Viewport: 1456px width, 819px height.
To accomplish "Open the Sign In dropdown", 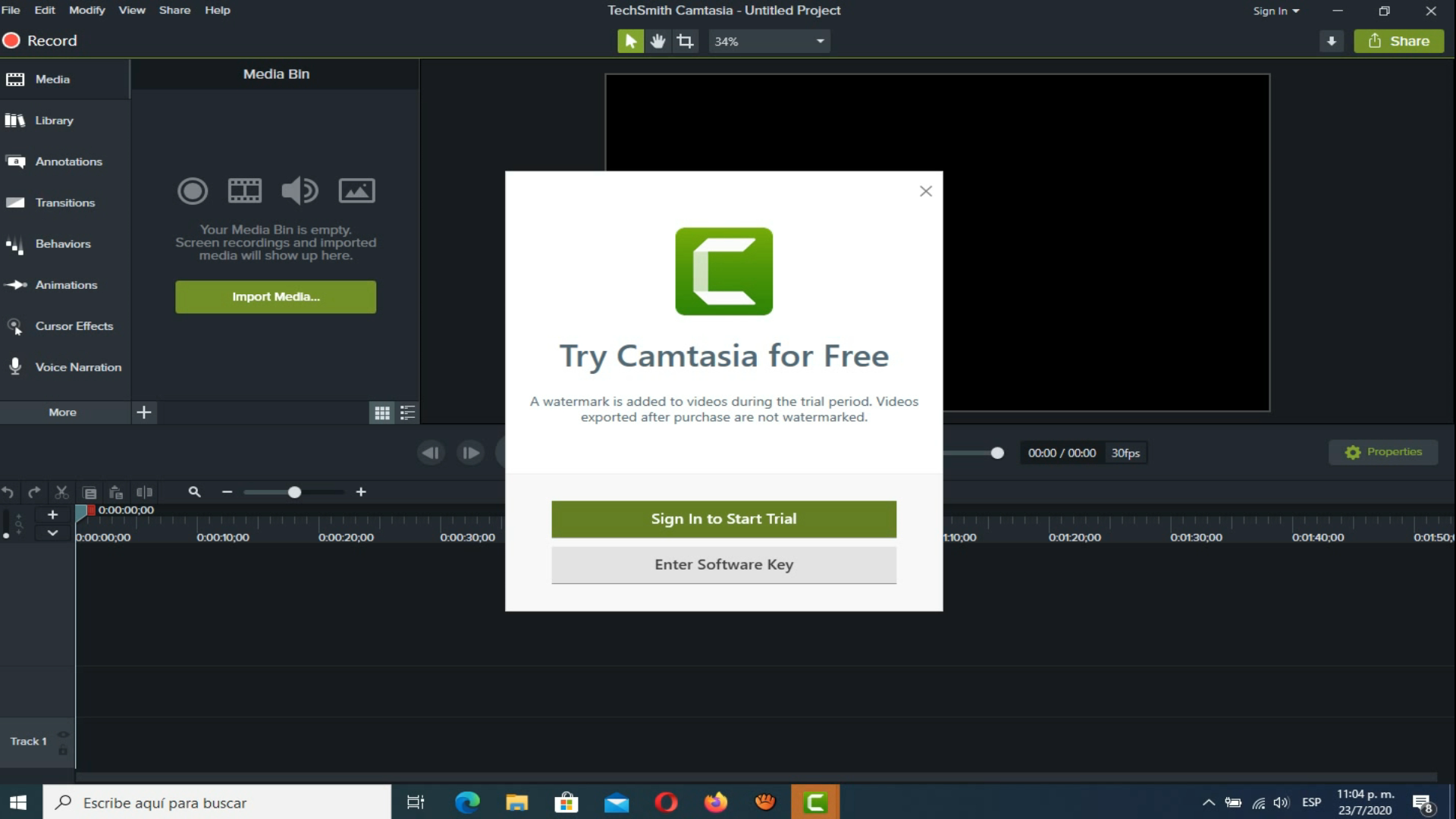I will pos(1276,11).
